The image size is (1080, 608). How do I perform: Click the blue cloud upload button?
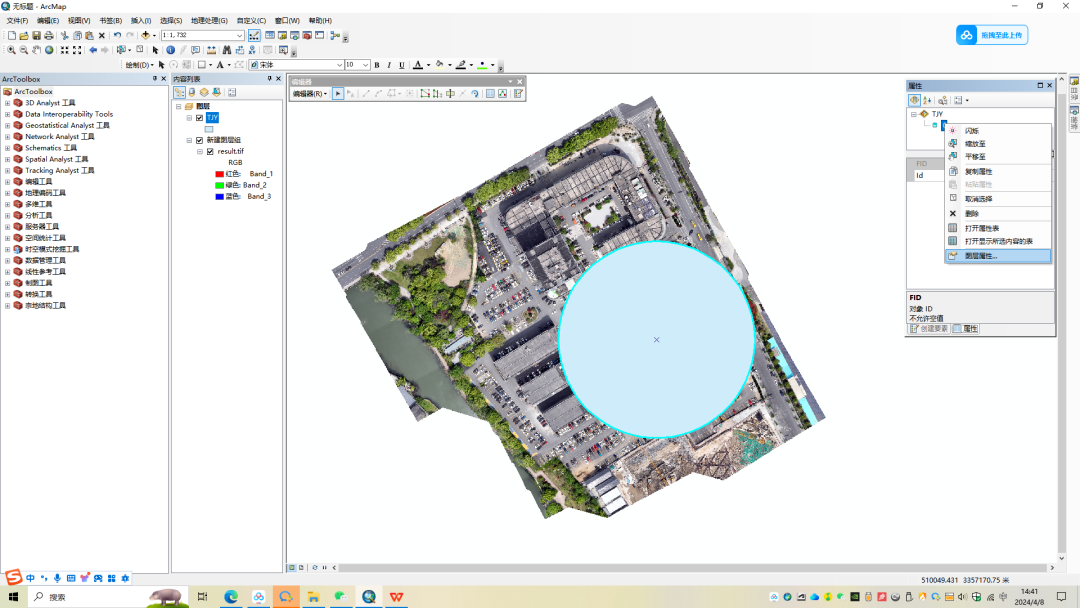(x=992, y=35)
